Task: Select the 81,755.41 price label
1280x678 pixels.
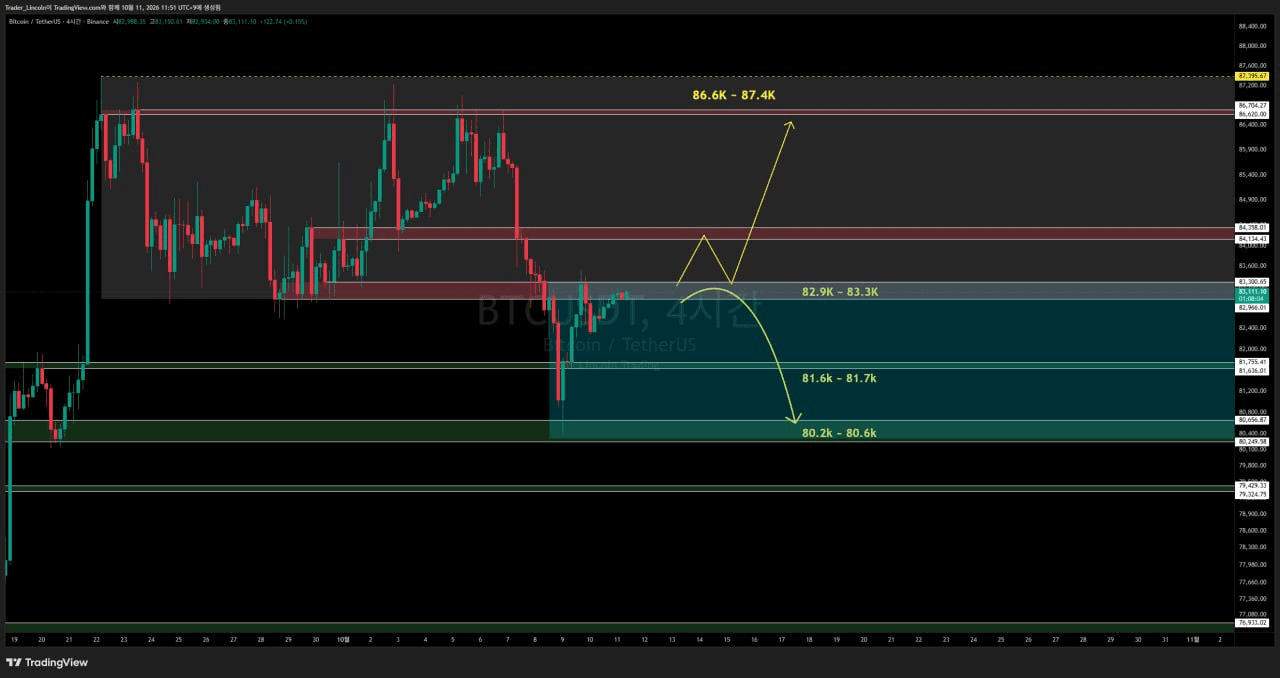Action: [1252, 362]
